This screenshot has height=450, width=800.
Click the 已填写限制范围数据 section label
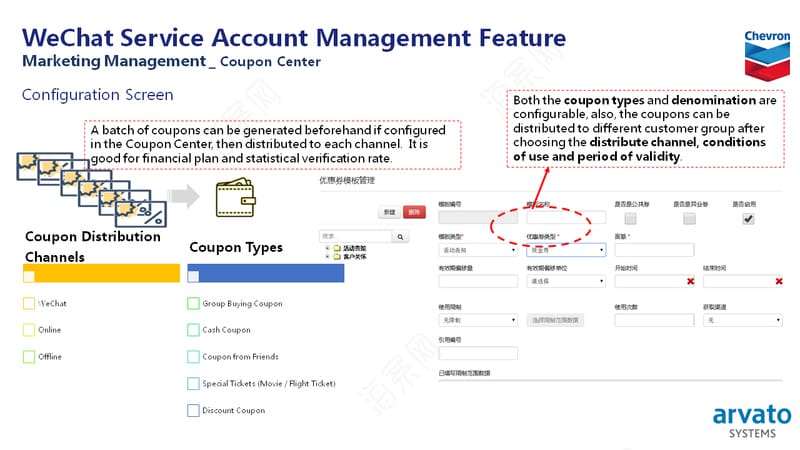(464, 373)
